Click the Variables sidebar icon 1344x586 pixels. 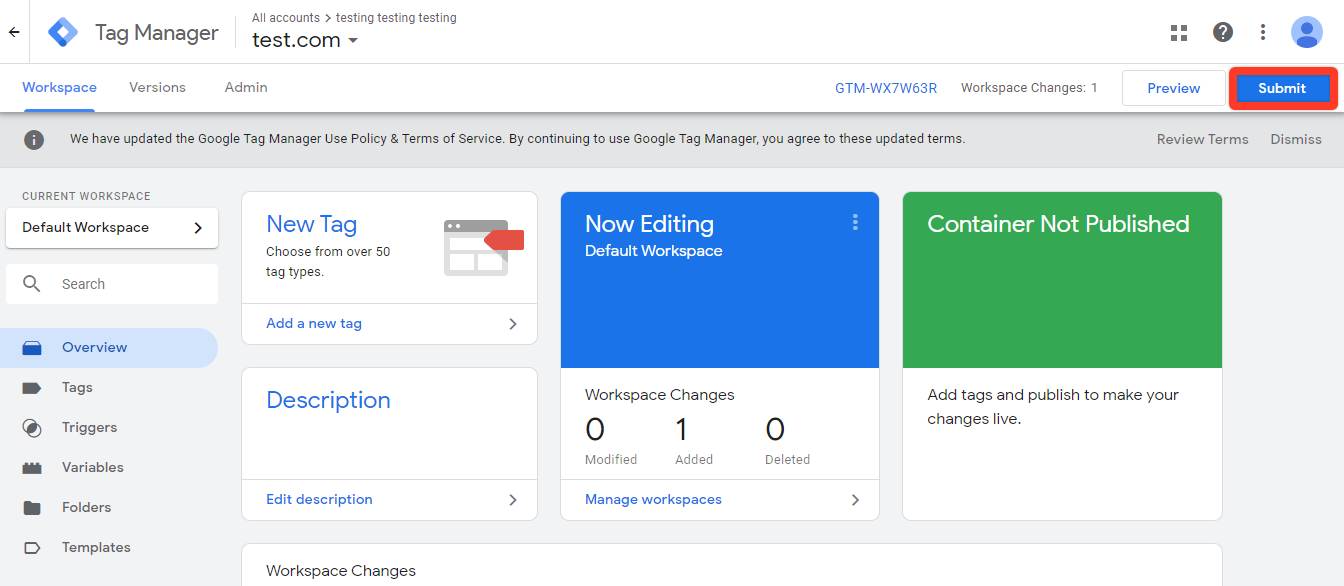(x=32, y=468)
